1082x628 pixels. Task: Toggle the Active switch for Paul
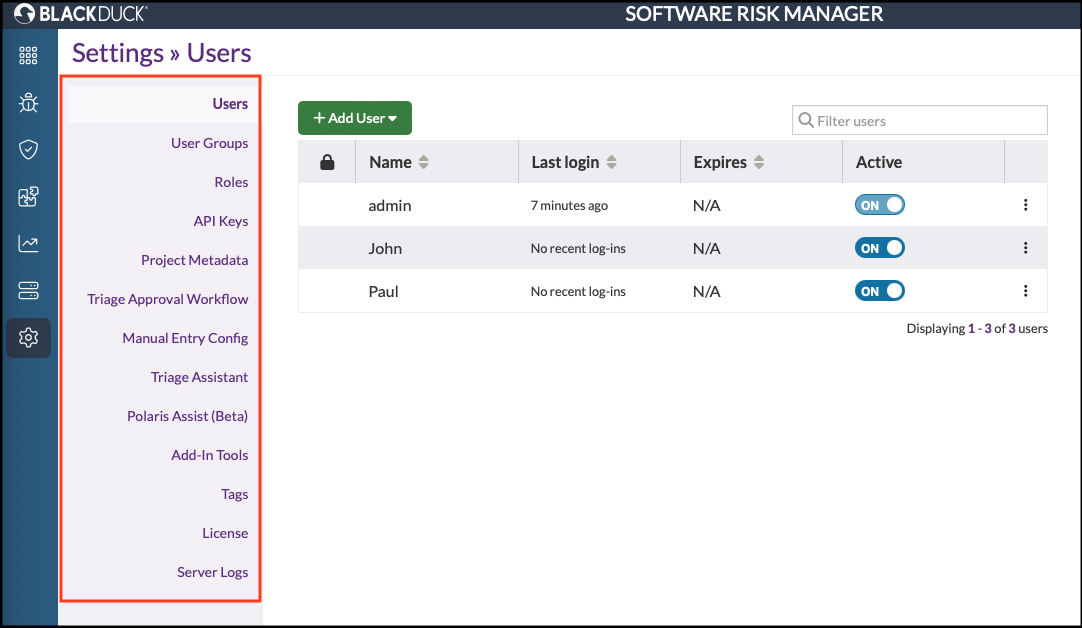[x=880, y=291]
